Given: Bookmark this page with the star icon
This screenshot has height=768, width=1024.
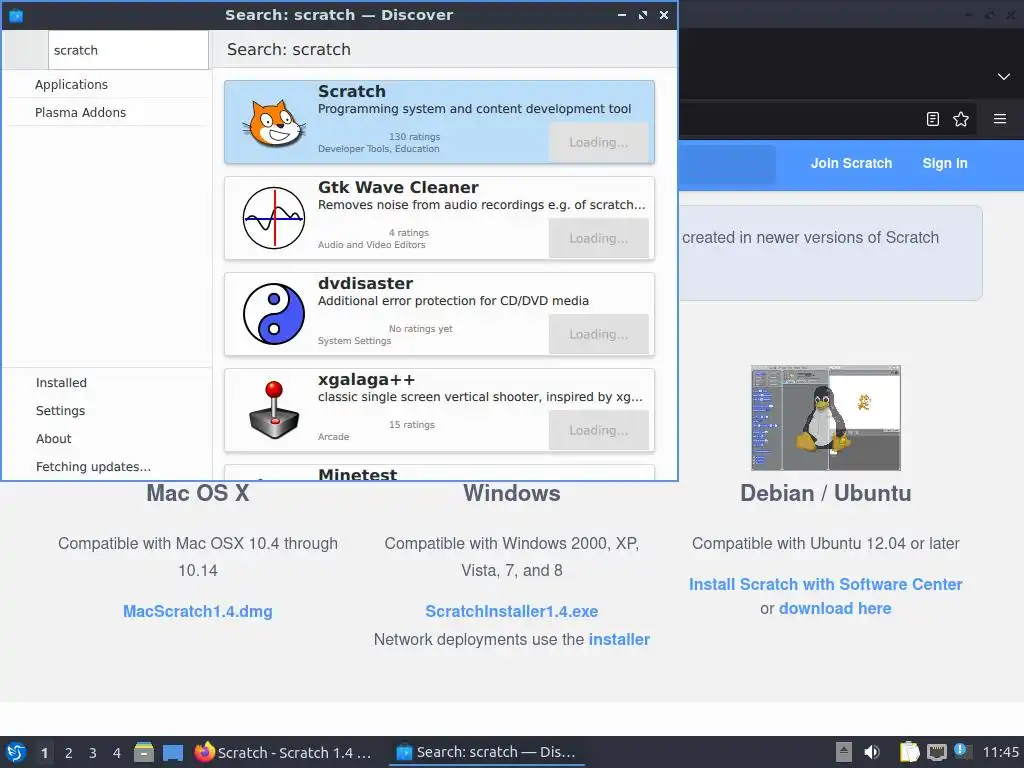Looking at the screenshot, I should click(x=961, y=119).
